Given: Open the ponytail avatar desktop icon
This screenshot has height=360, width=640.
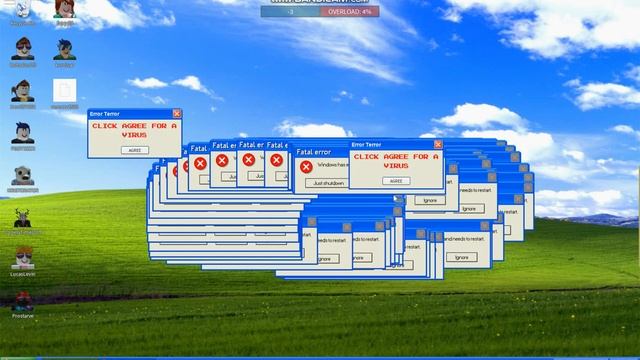Looking at the screenshot, I should point(22,91).
